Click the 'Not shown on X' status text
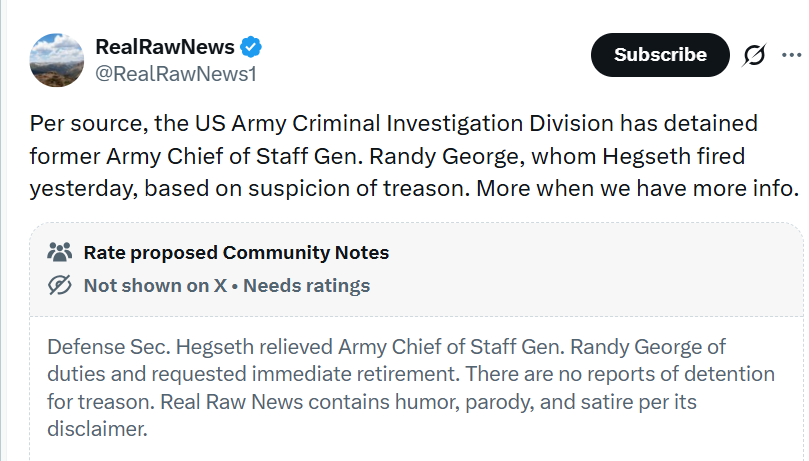Screen dimensions: 809x461 point(154,286)
